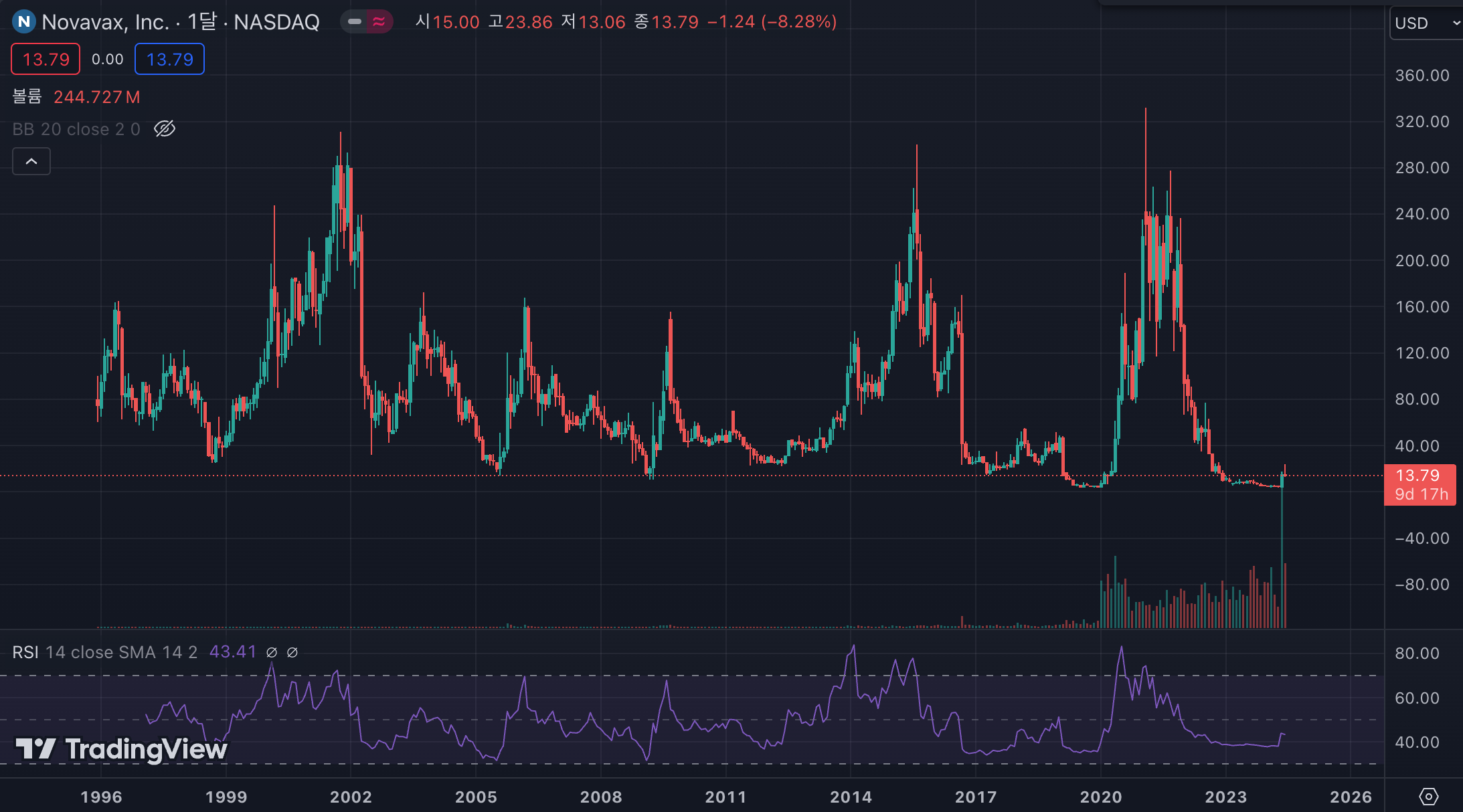
Task: Click the blue 13.79 buy price button
Action: pos(169,60)
